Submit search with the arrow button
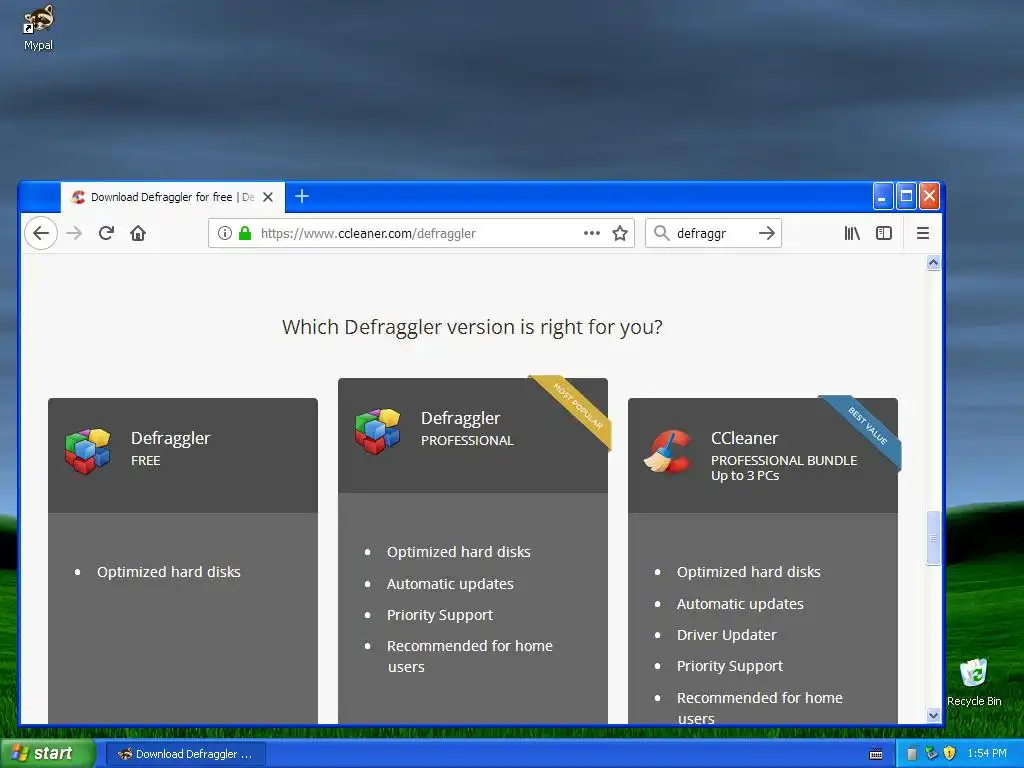Image resolution: width=1024 pixels, height=768 pixels. coord(767,233)
